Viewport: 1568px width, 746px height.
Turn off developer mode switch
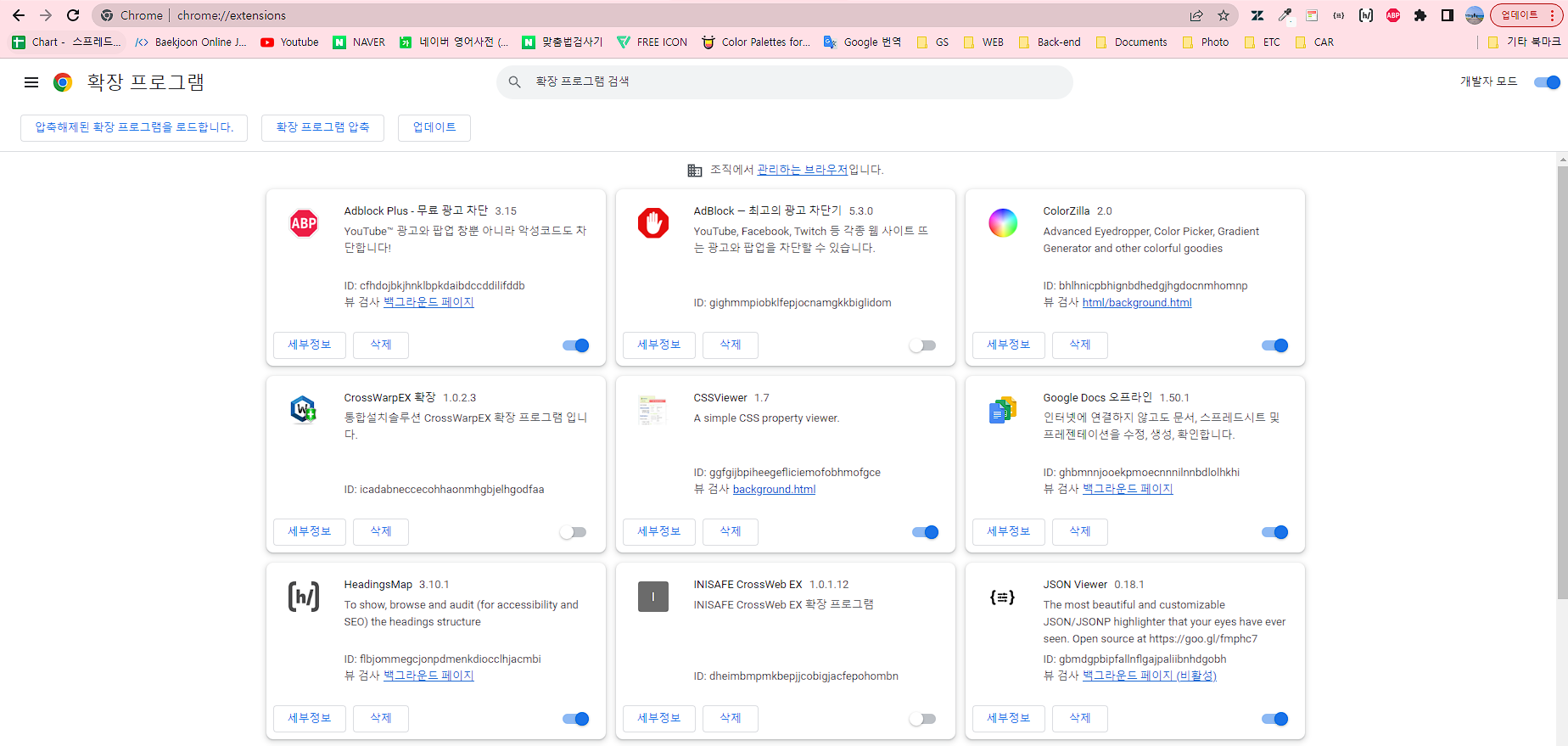pyautogui.click(x=1548, y=82)
